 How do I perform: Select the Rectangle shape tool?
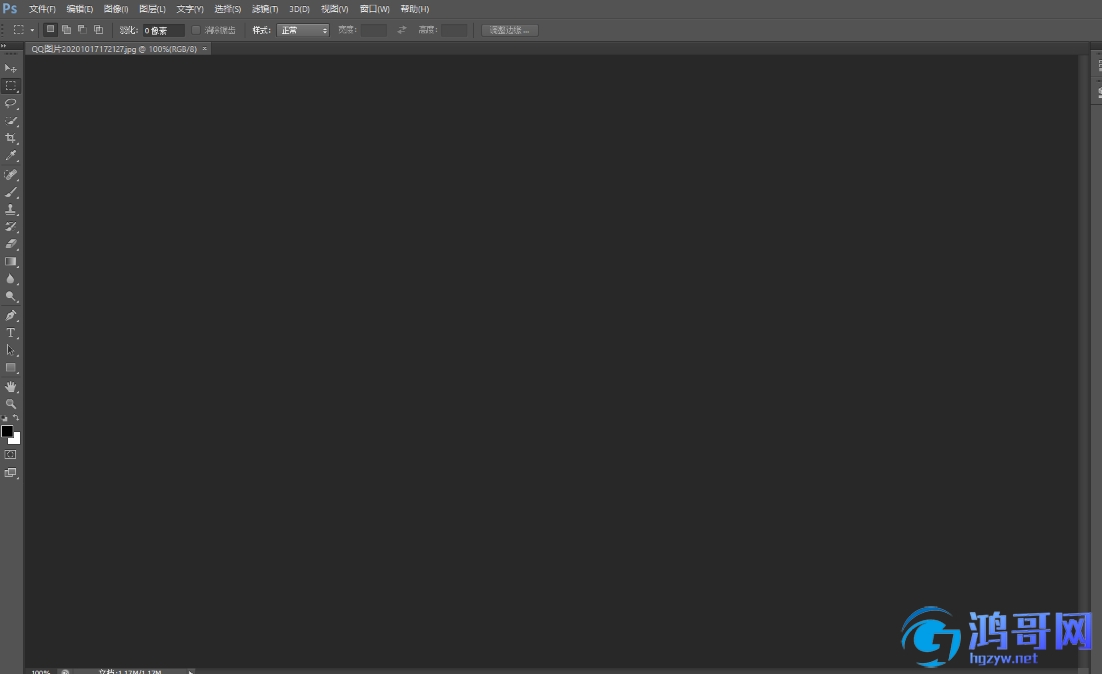11,368
